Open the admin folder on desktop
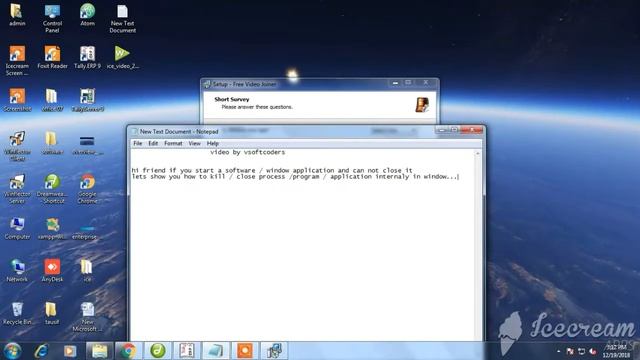This screenshot has height=360, width=640. 17,15
